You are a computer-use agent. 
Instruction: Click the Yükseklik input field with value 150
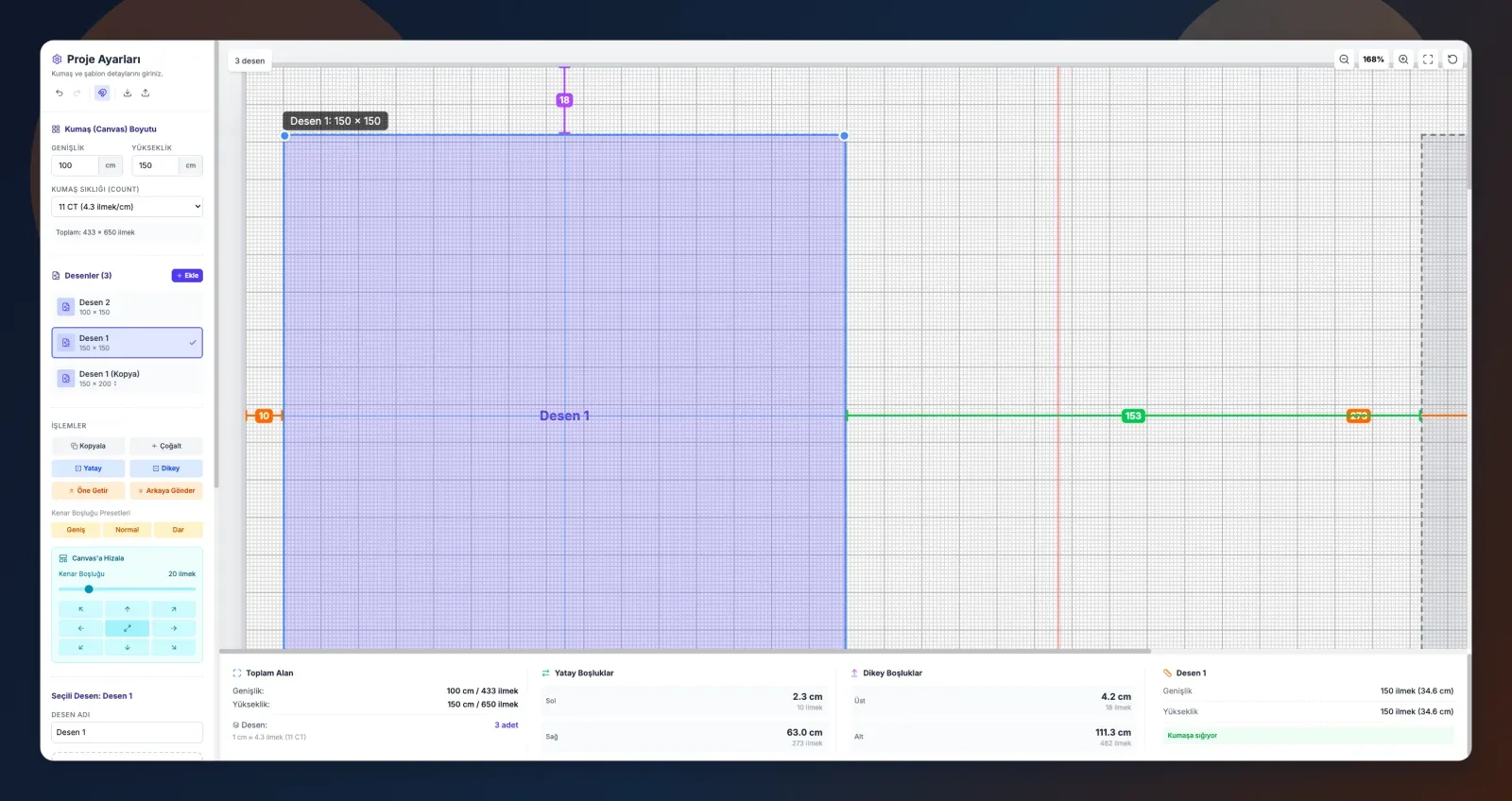coord(155,165)
